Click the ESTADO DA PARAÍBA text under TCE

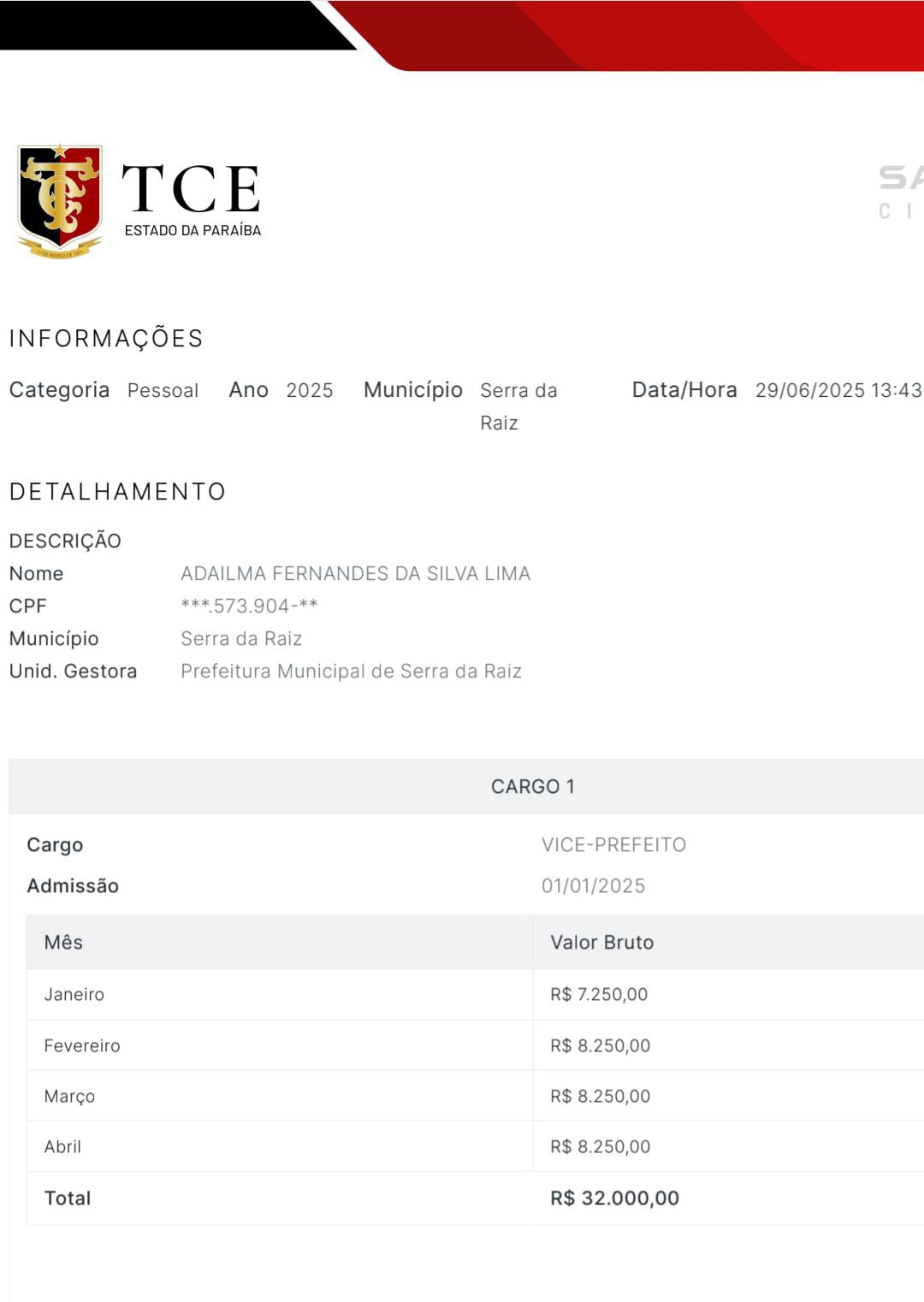[192, 230]
